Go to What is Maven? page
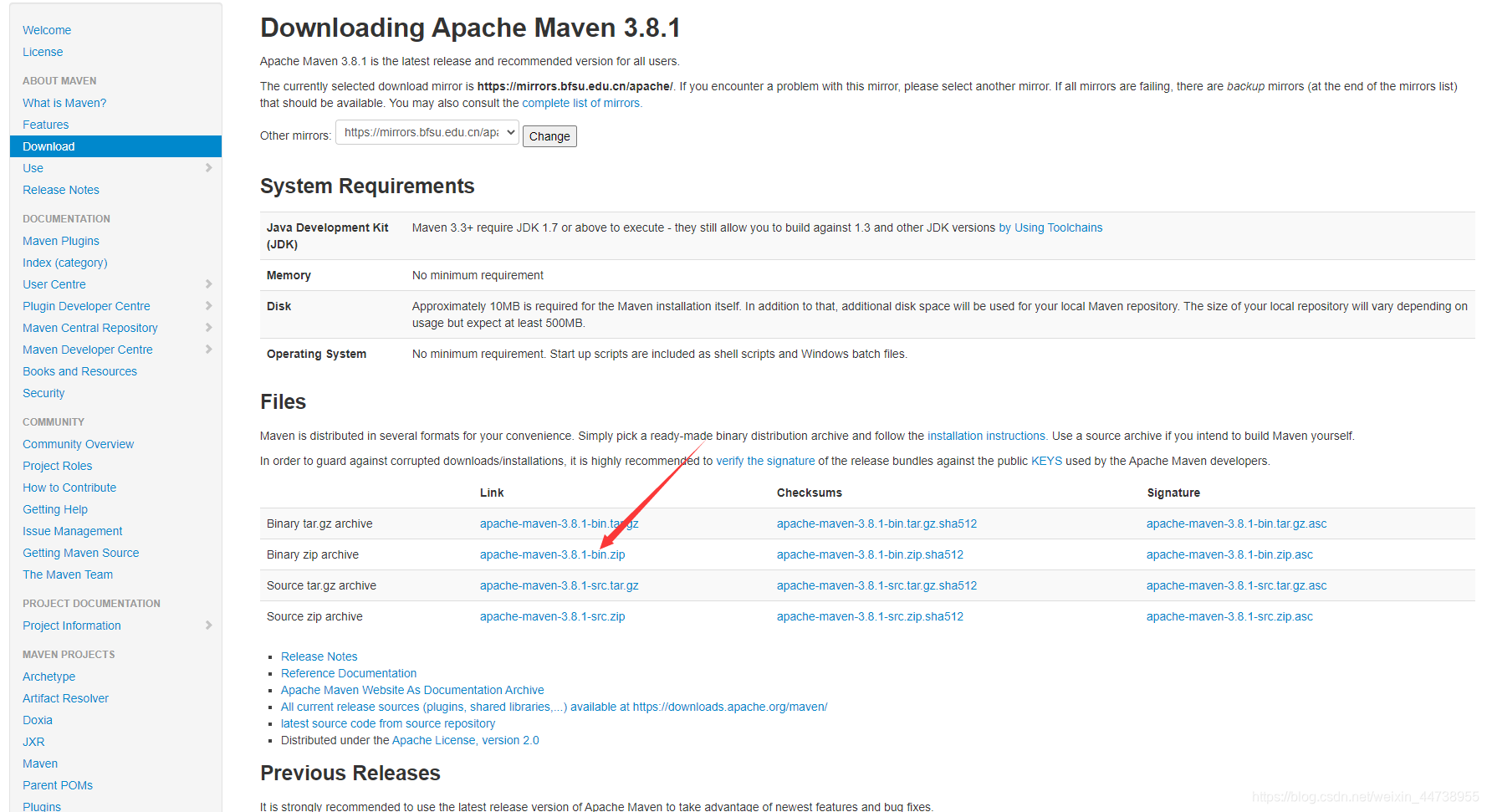This screenshot has width=1487, height=812. click(64, 103)
